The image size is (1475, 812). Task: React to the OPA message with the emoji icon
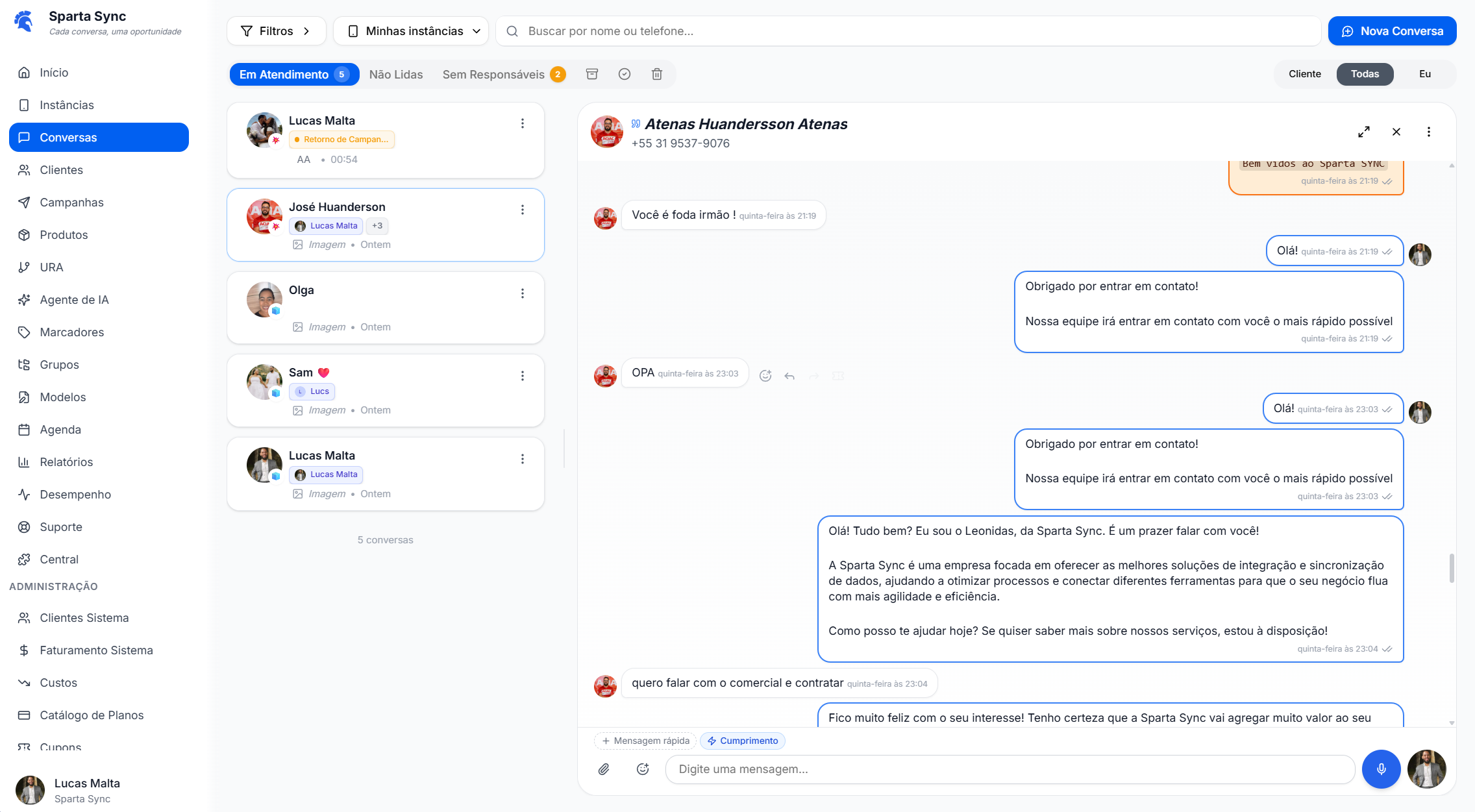(765, 376)
